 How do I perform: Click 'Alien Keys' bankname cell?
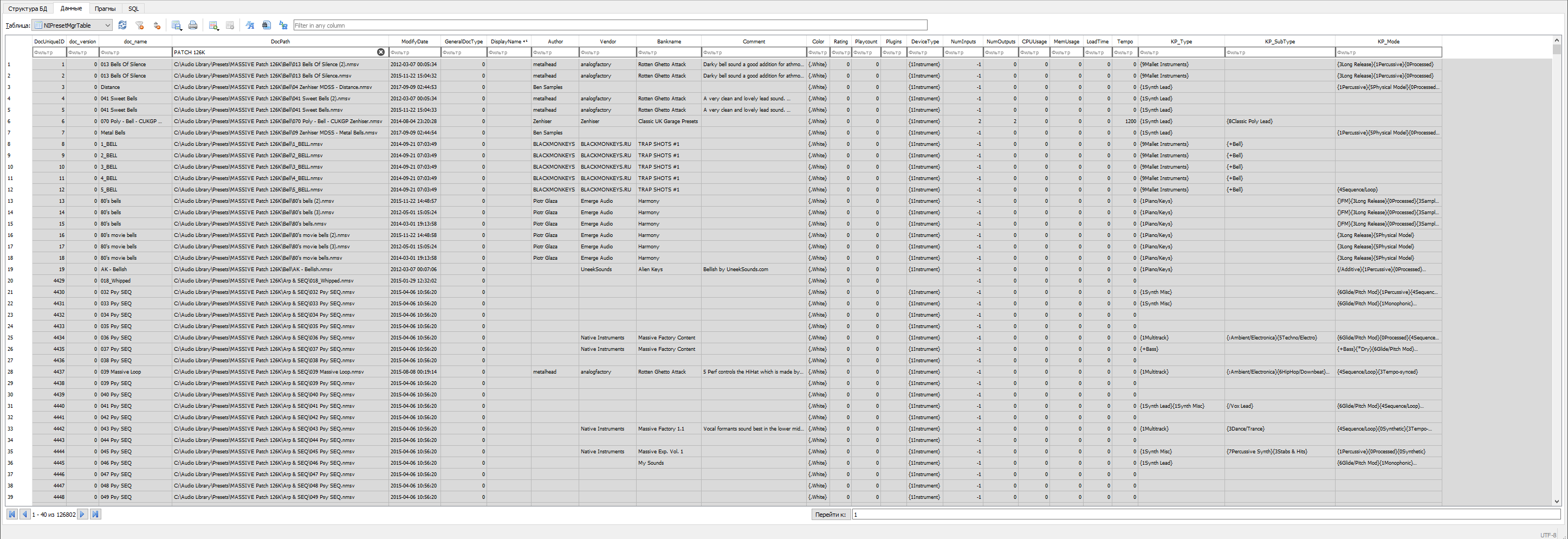(x=669, y=269)
